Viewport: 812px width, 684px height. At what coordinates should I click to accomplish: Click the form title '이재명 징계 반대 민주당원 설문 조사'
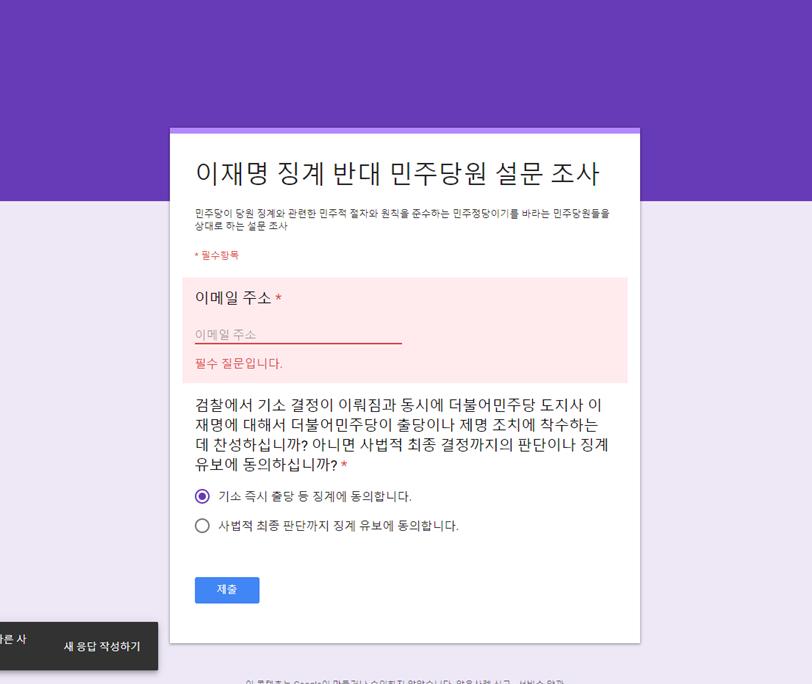point(397,173)
